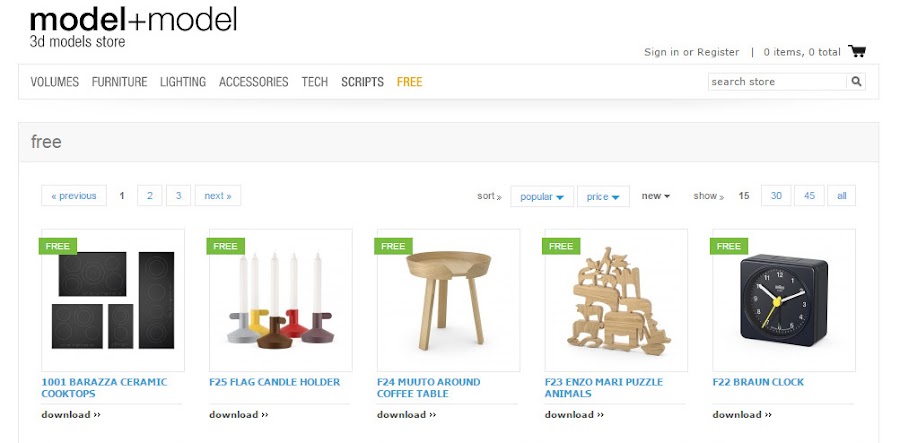The image size is (900, 443).
Task: Click FREE badge on Barazza cooktops
Action: pyautogui.click(x=57, y=246)
